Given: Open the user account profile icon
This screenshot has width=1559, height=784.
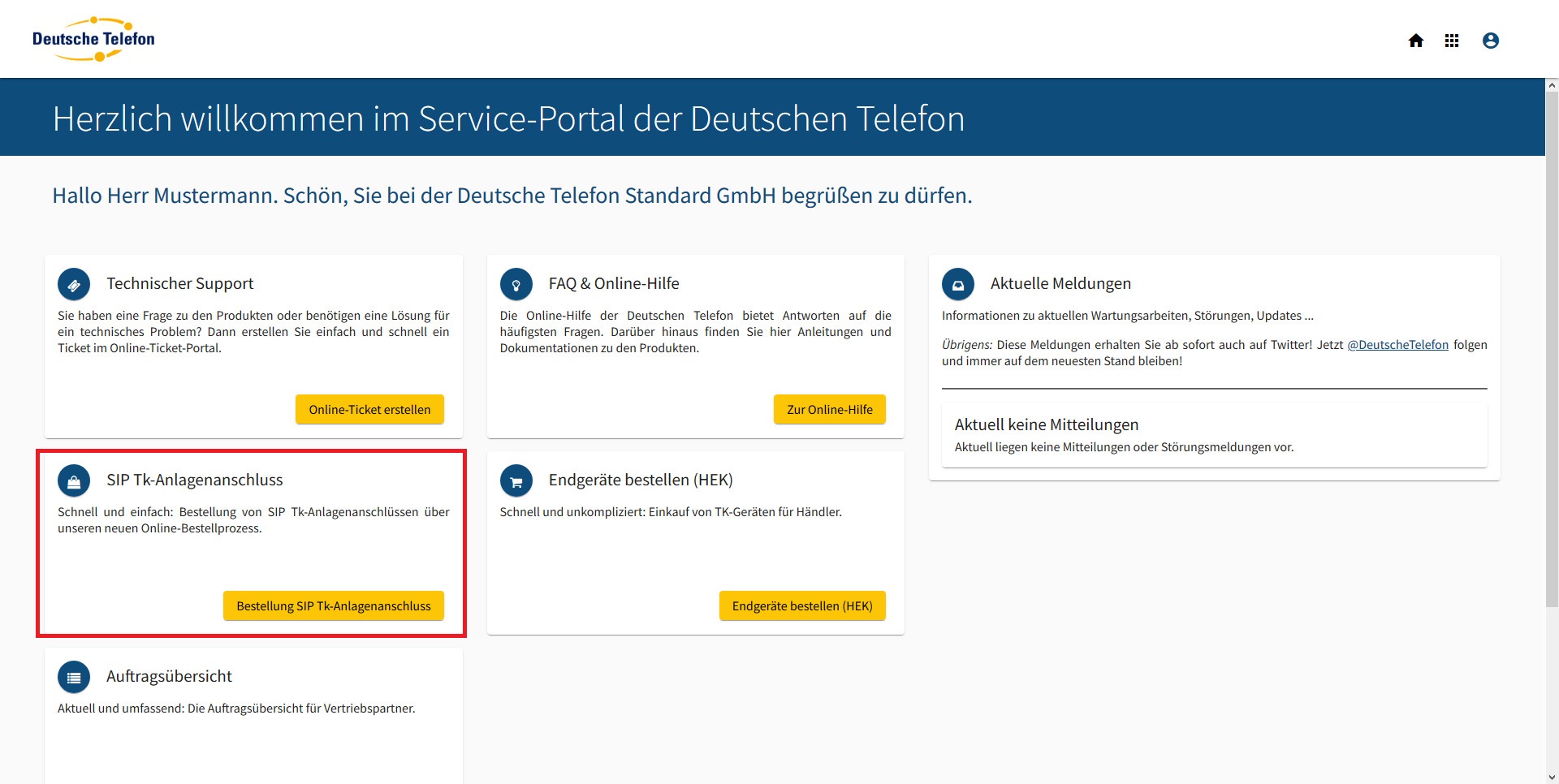Looking at the screenshot, I should [x=1491, y=41].
